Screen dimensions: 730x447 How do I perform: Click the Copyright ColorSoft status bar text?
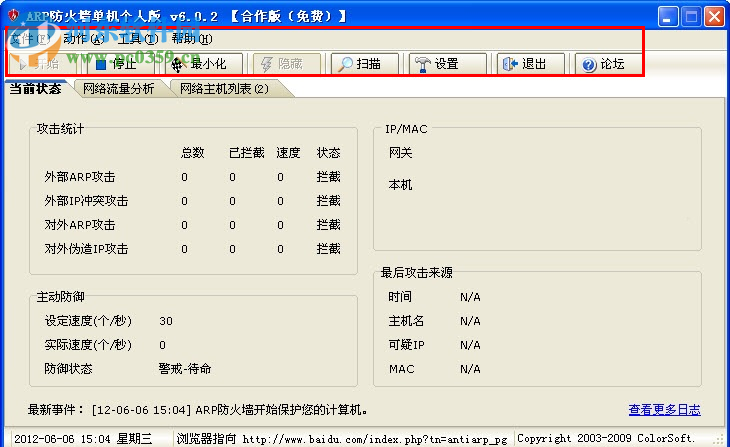606,439
